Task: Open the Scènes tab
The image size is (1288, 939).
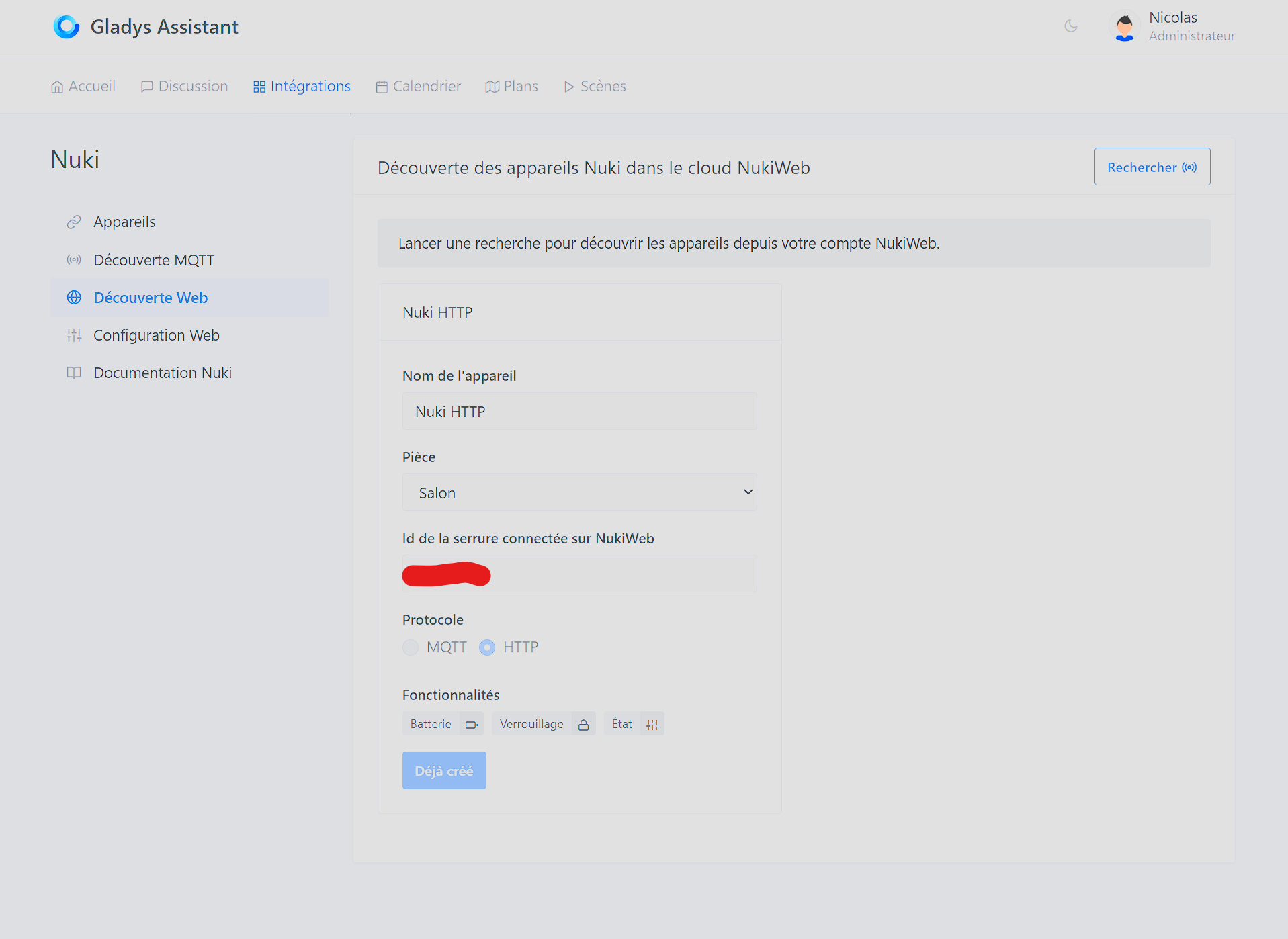Action: coord(595,87)
